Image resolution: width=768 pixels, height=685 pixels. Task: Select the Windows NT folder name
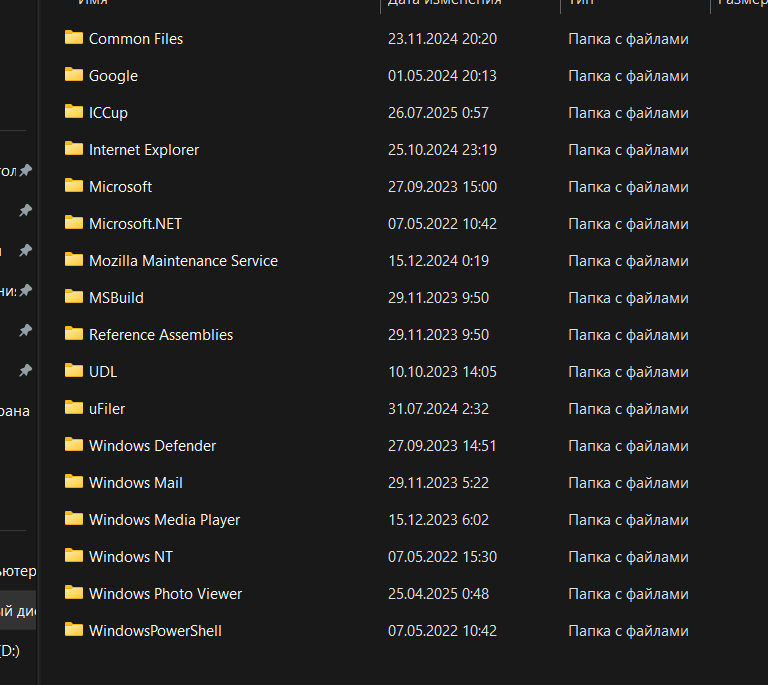(131, 557)
